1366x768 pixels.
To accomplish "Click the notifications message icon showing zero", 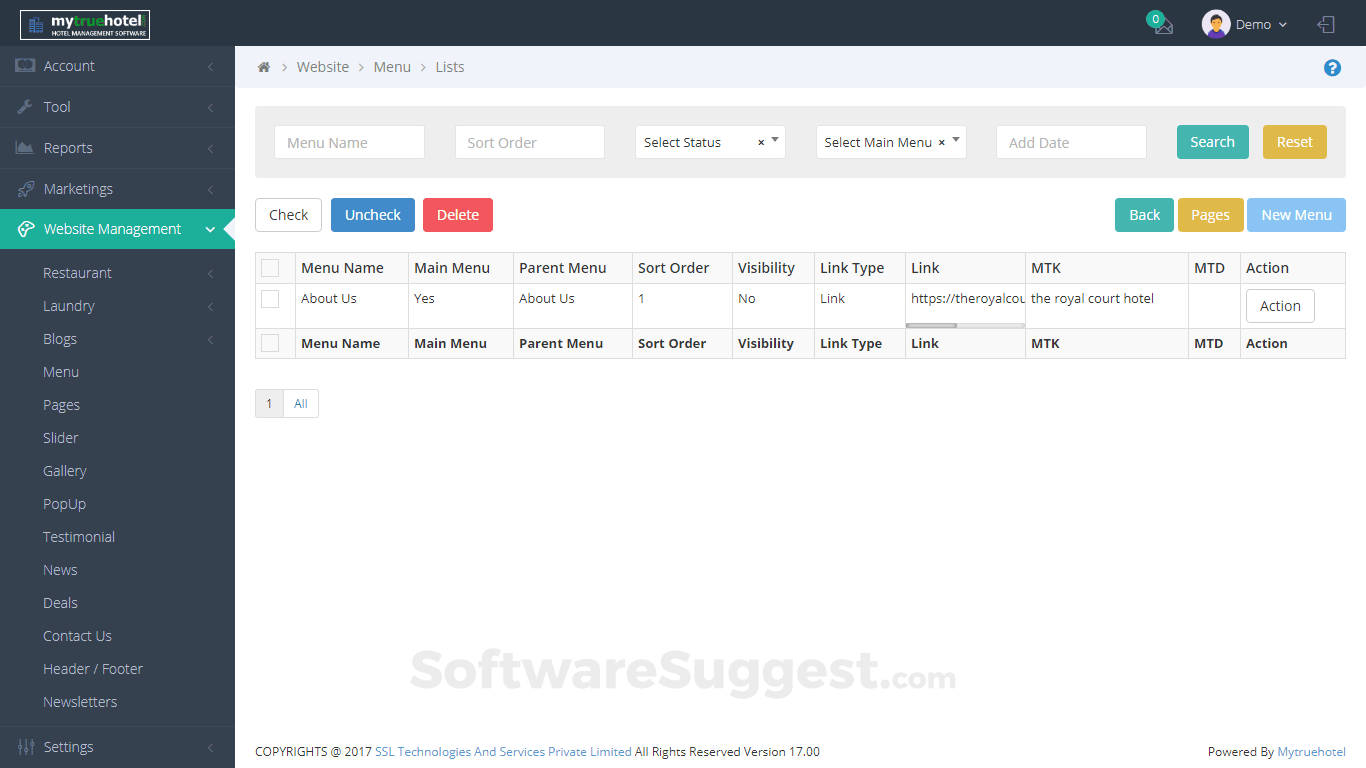I will pyautogui.click(x=1160, y=24).
